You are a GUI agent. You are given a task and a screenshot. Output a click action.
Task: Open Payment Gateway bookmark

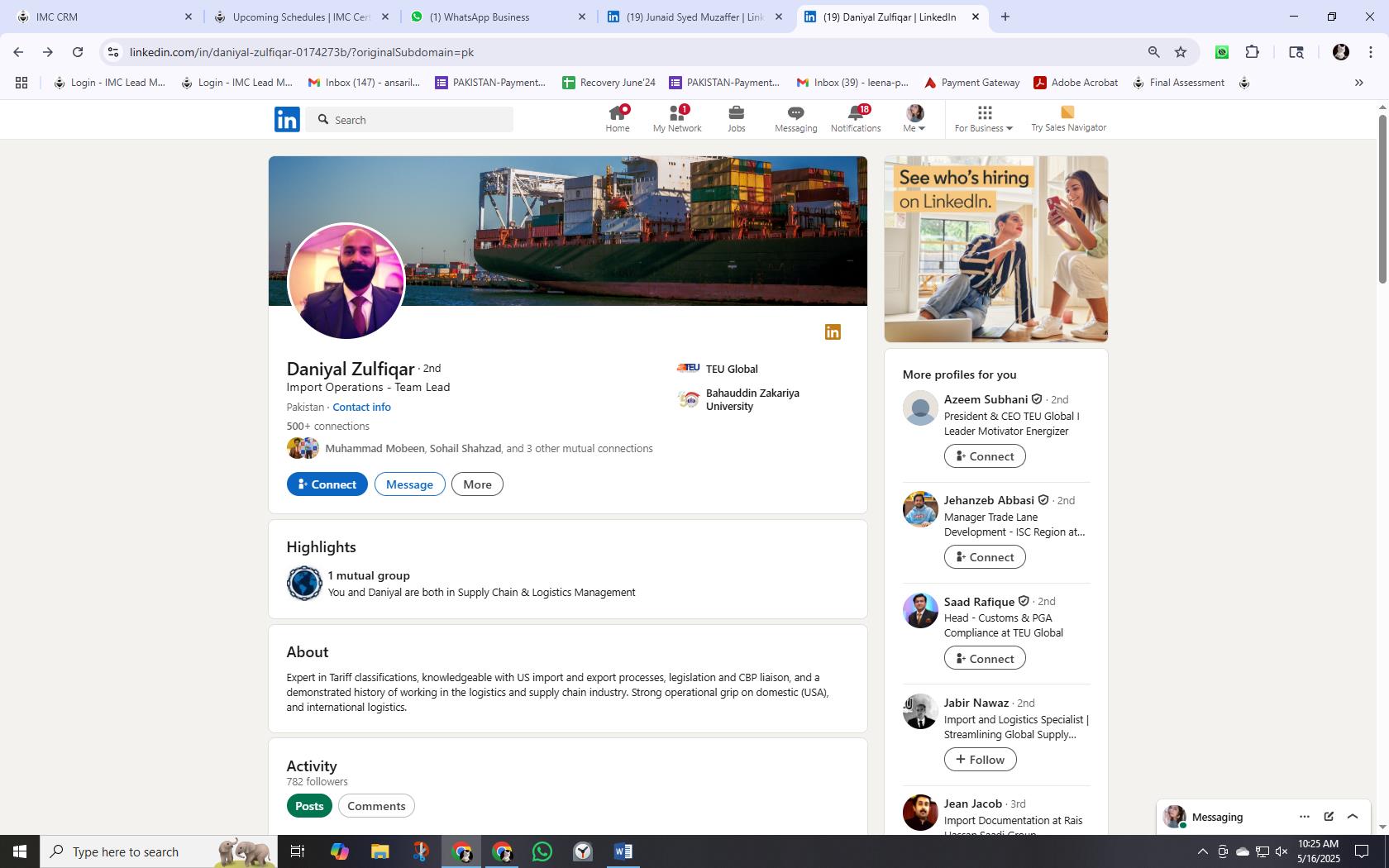(971, 83)
